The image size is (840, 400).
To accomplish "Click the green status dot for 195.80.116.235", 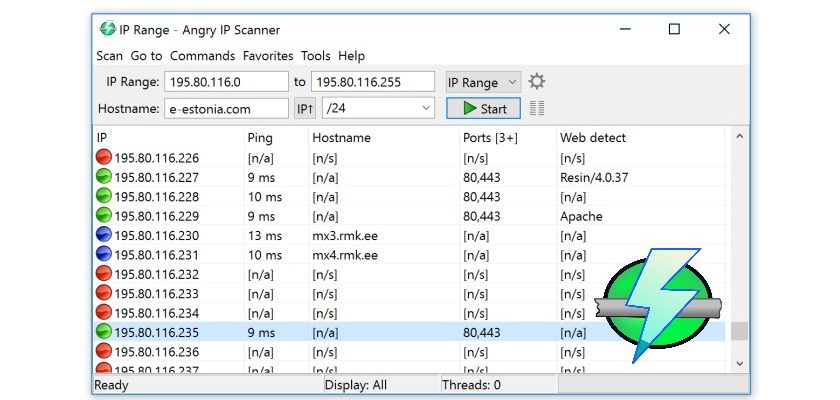I will (103, 332).
